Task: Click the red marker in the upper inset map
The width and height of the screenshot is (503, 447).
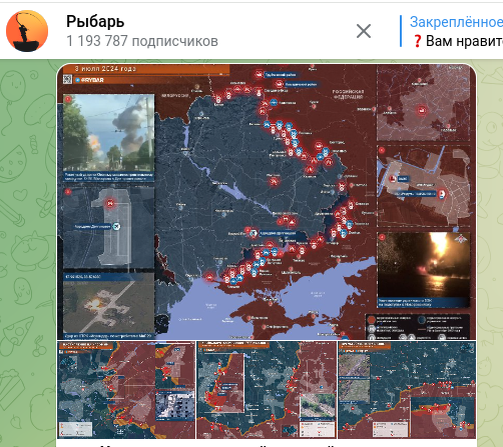Action: 422,110
